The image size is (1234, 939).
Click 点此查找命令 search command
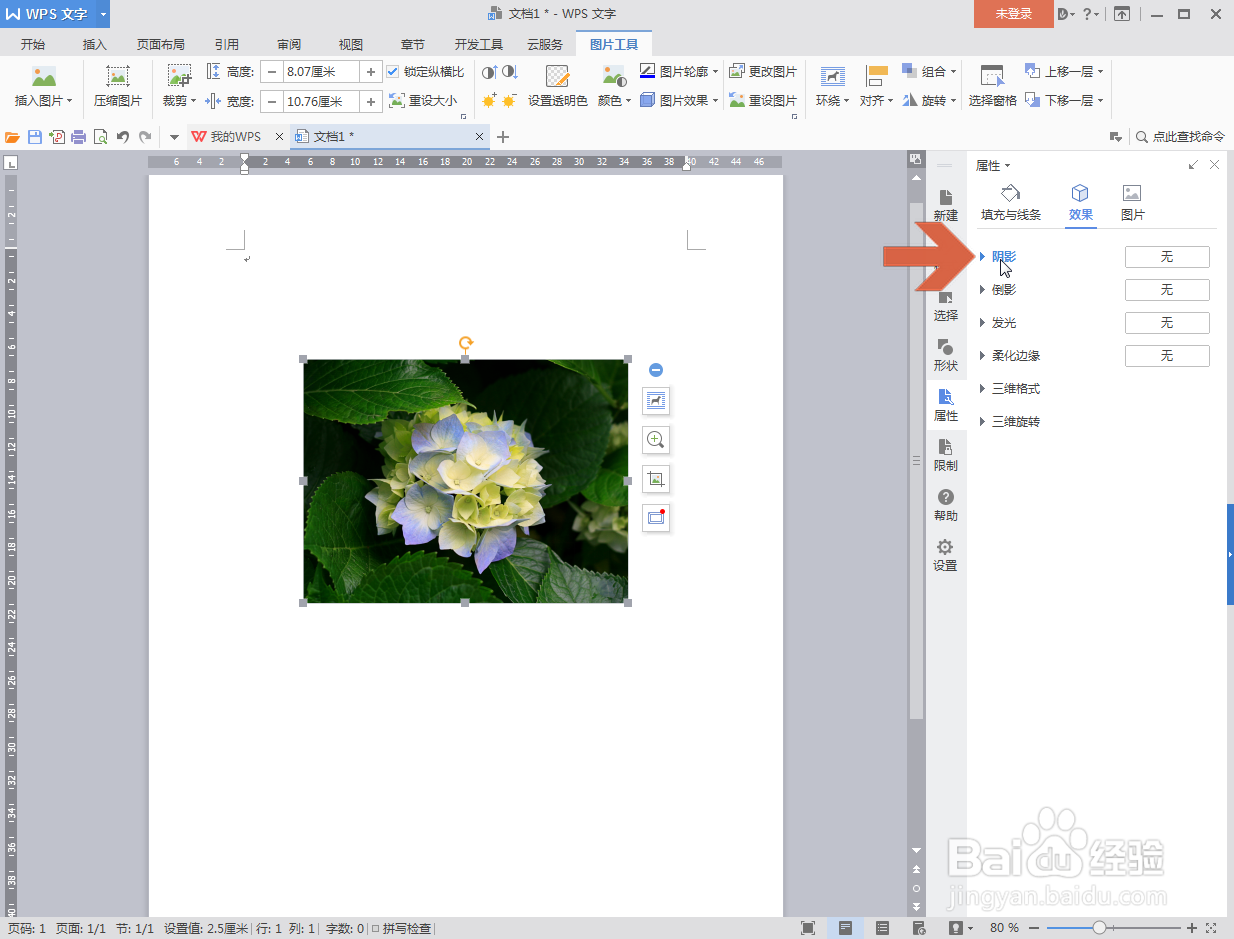point(1180,137)
